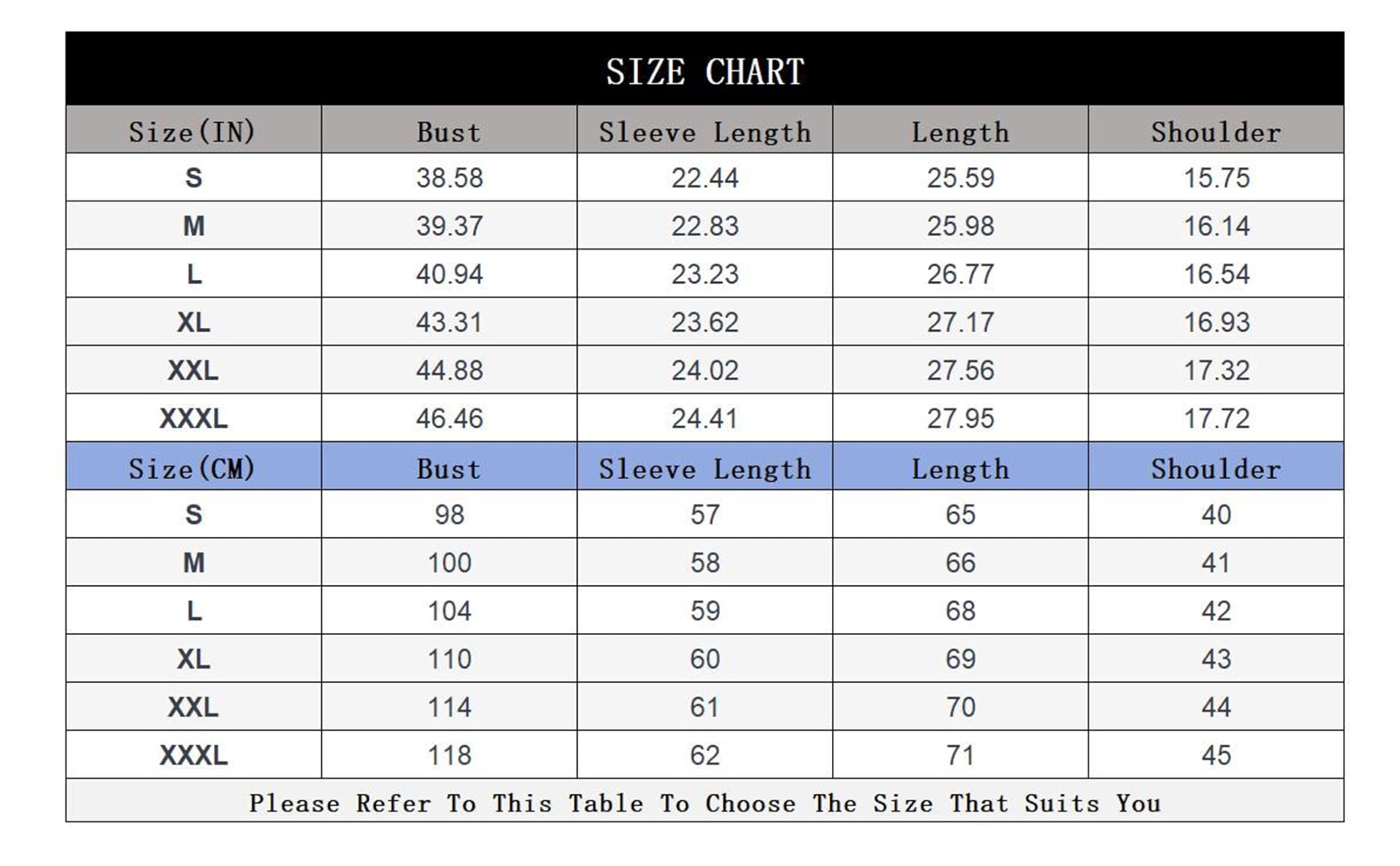
Task: Select the 59 sleeve length cell
Action: [704, 611]
